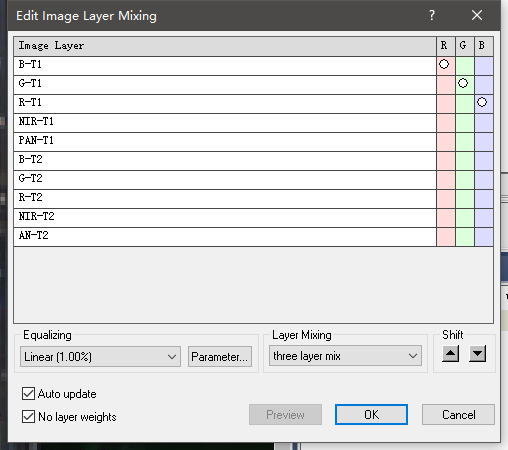Select the AN-T2 layer name
508x450 pixels.
click(34, 235)
